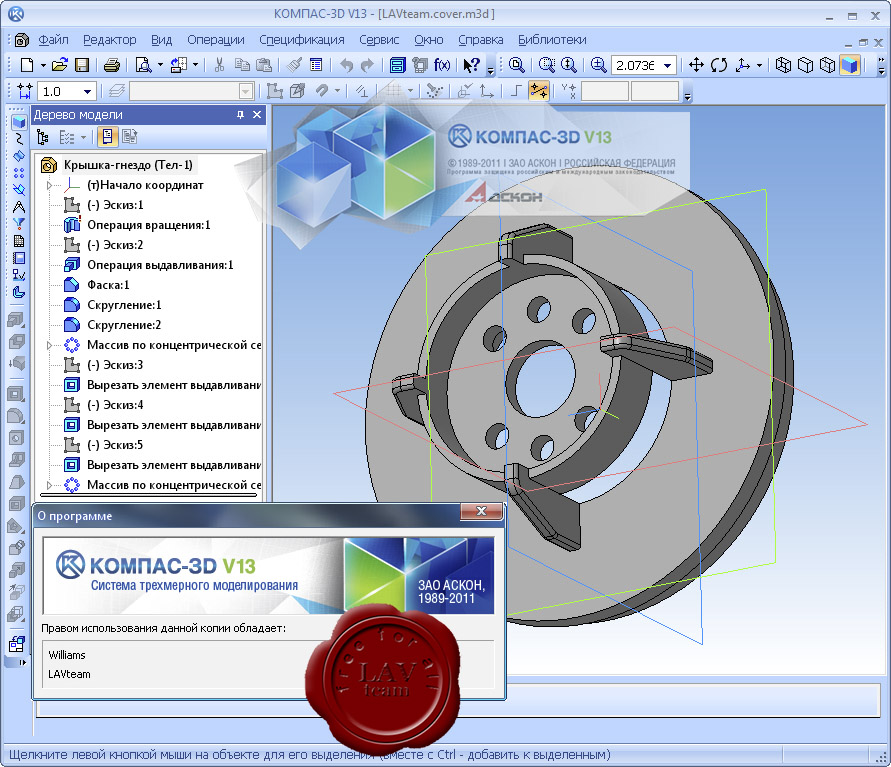The height and width of the screenshot is (767, 891).
Task: Open the variables f(x) panel
Action: click(442, 65)
